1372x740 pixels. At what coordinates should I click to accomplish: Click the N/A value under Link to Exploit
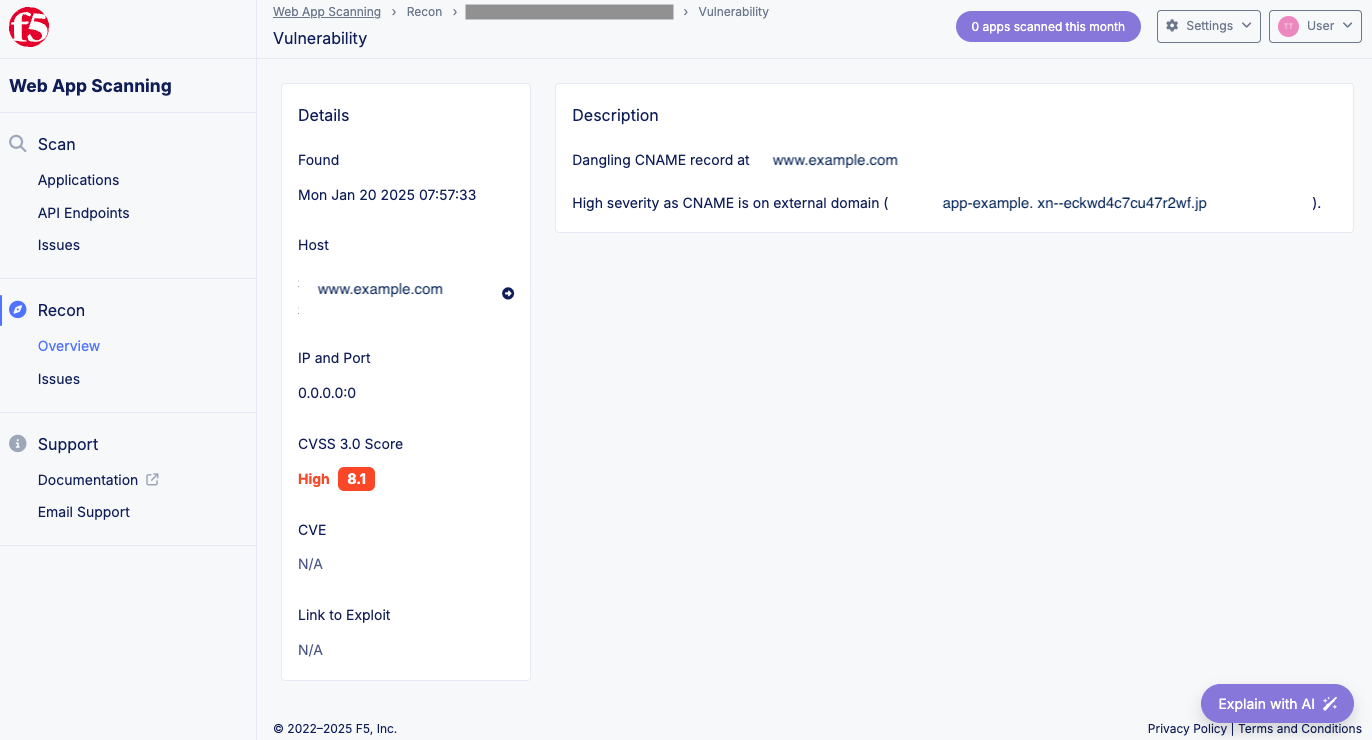pyautogui.click(x=310, y=650)
